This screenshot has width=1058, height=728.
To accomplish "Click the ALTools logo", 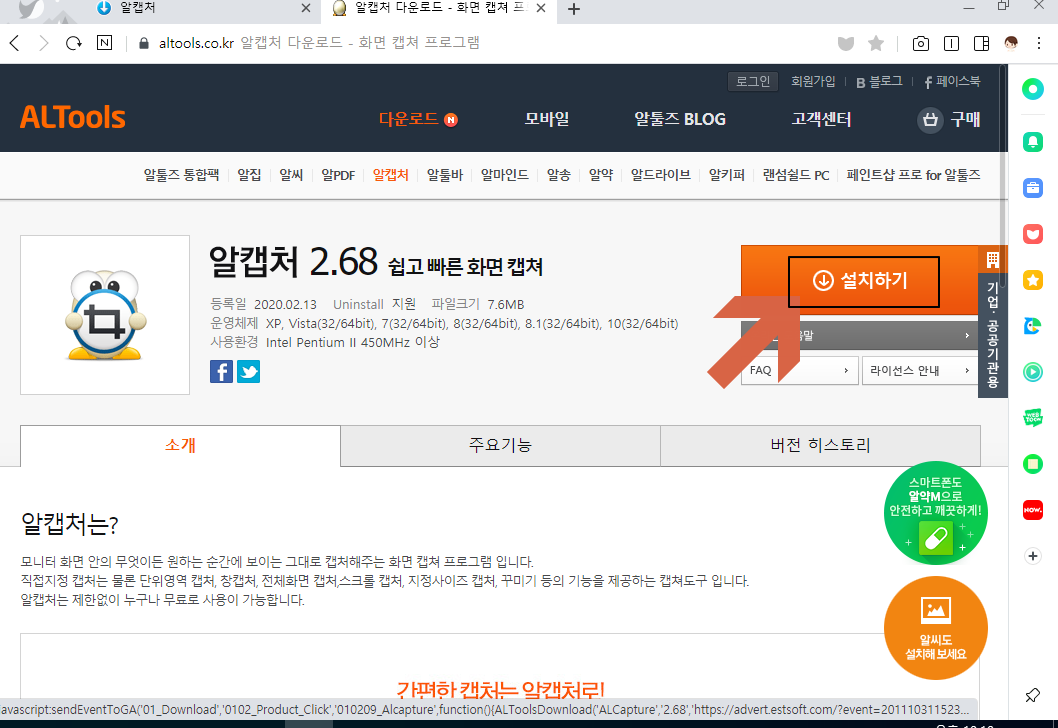I will coord(73,117).
